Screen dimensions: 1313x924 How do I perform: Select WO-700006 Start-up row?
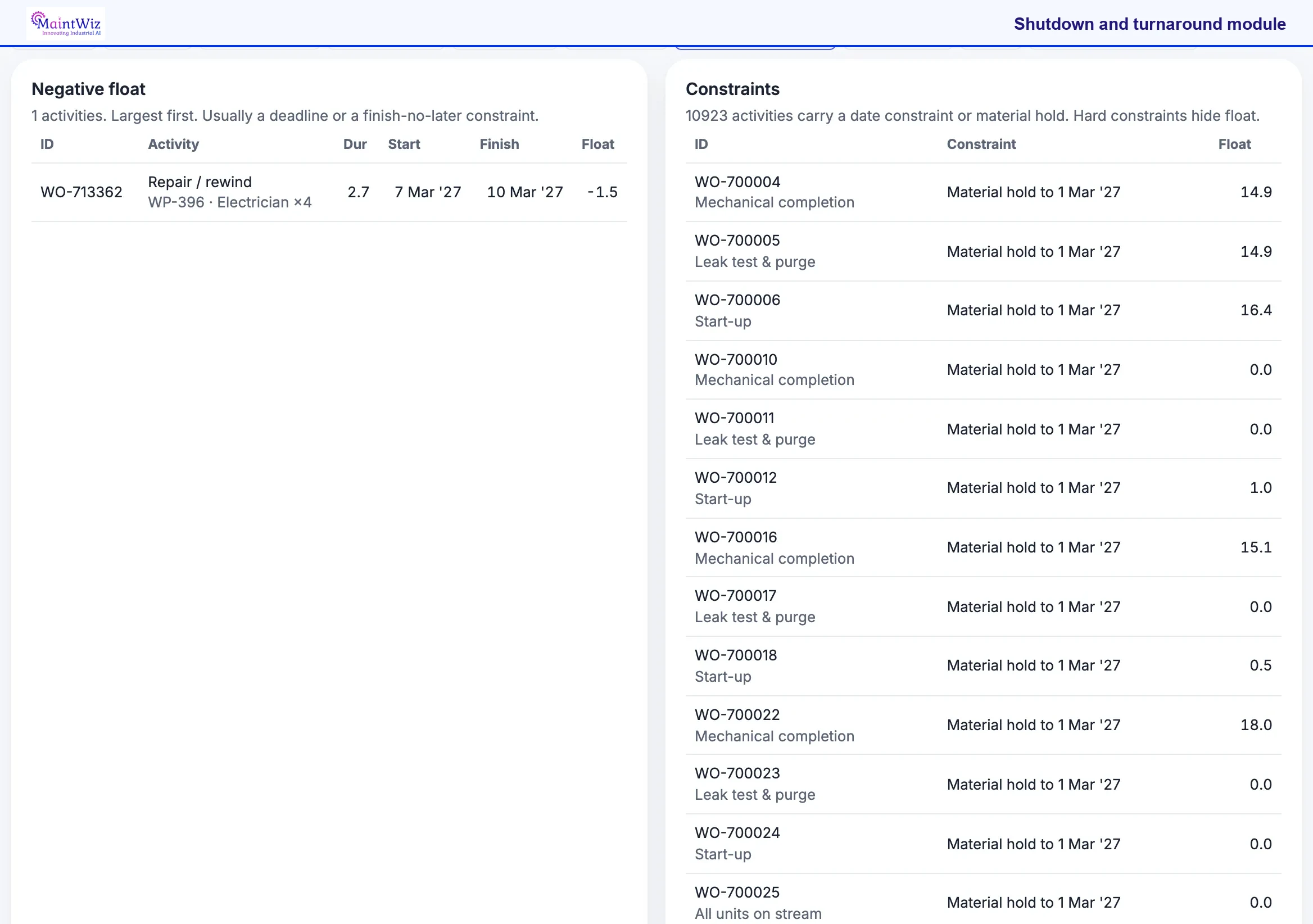click(983, 310)
